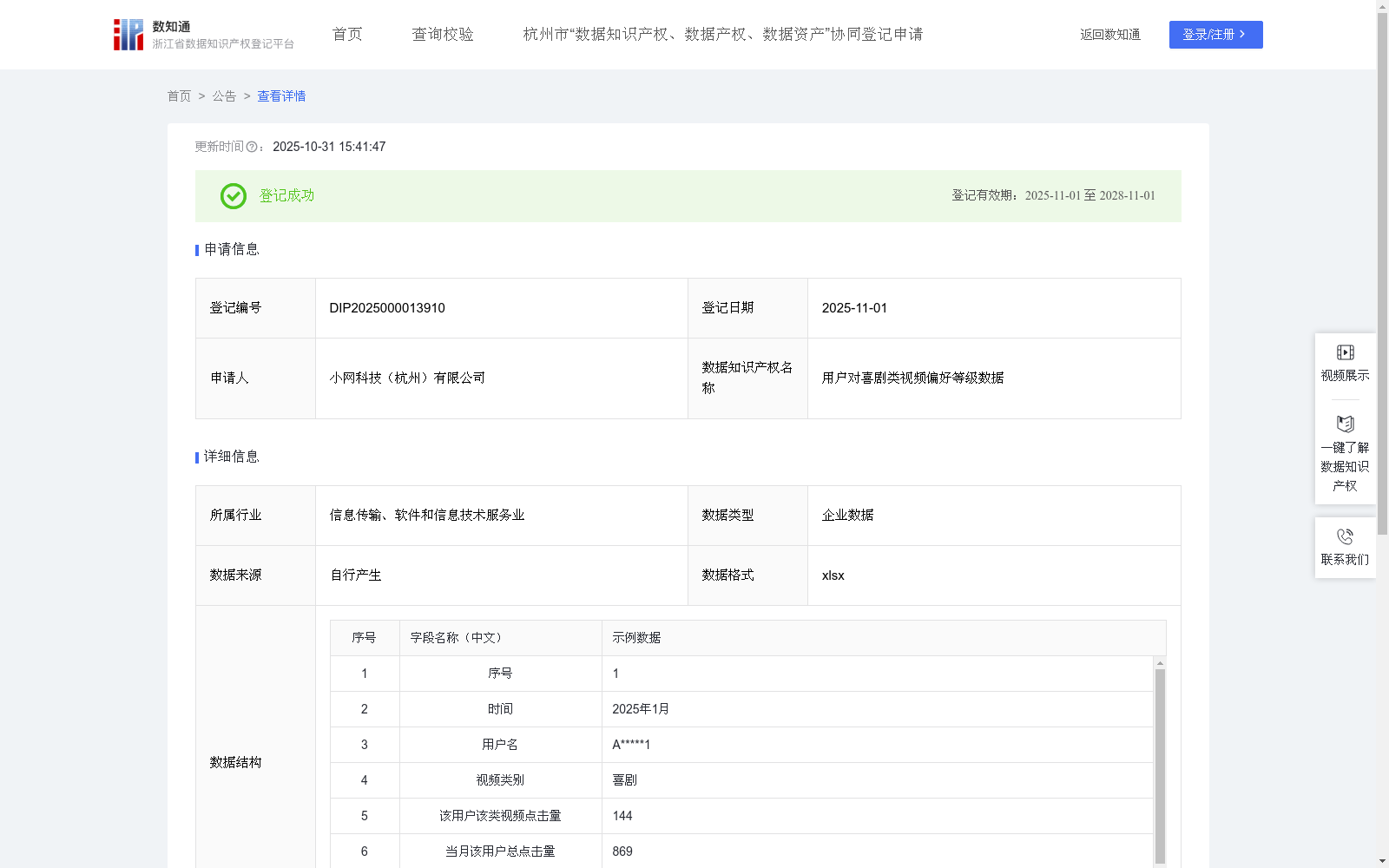Select the 用户对喜剧类视频偏好等级数据 name
This screenshot has height=868, width=1389.
[x=912, y=378]
